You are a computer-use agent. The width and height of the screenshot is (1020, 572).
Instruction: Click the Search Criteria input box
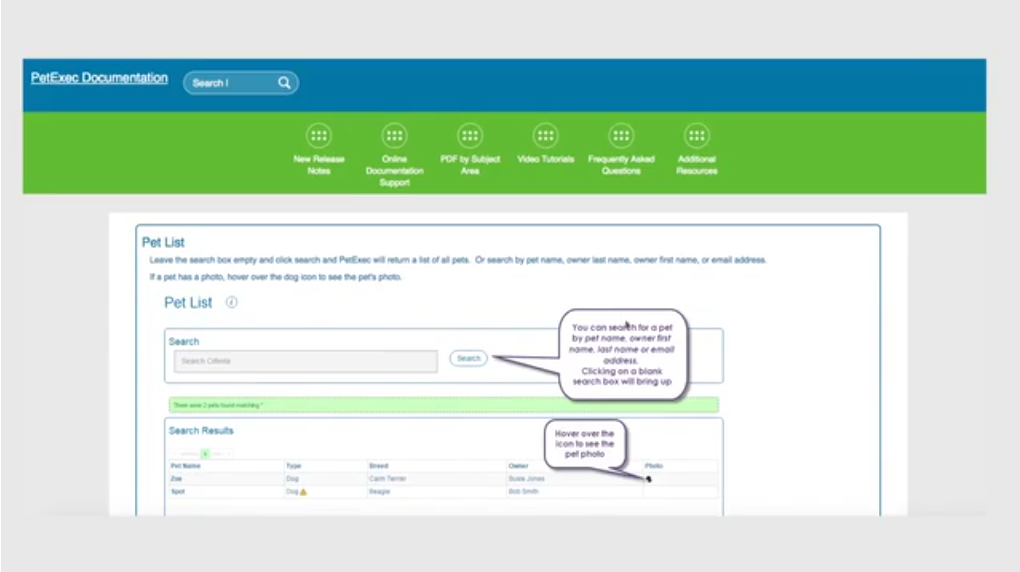point(306,361)
